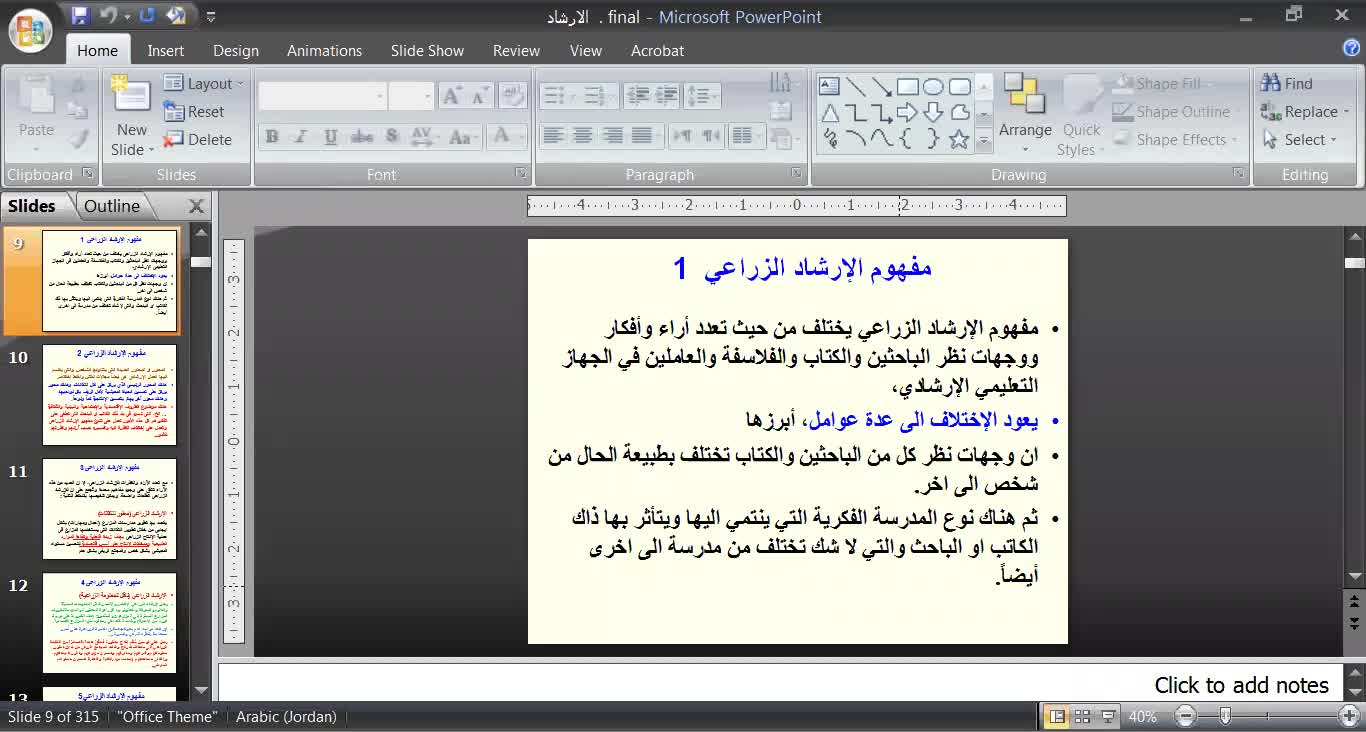Select the Scribble shape

[x=829, y=139]
